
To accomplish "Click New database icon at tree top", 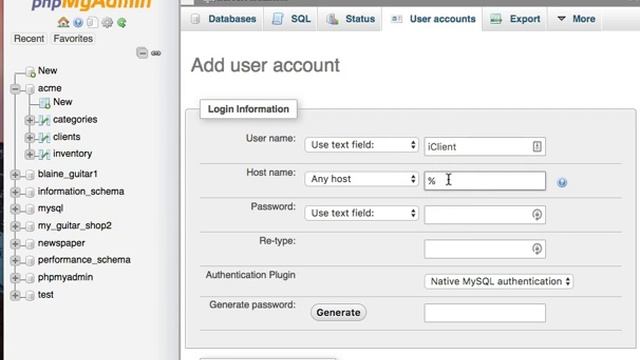I will tap(31, 72).
